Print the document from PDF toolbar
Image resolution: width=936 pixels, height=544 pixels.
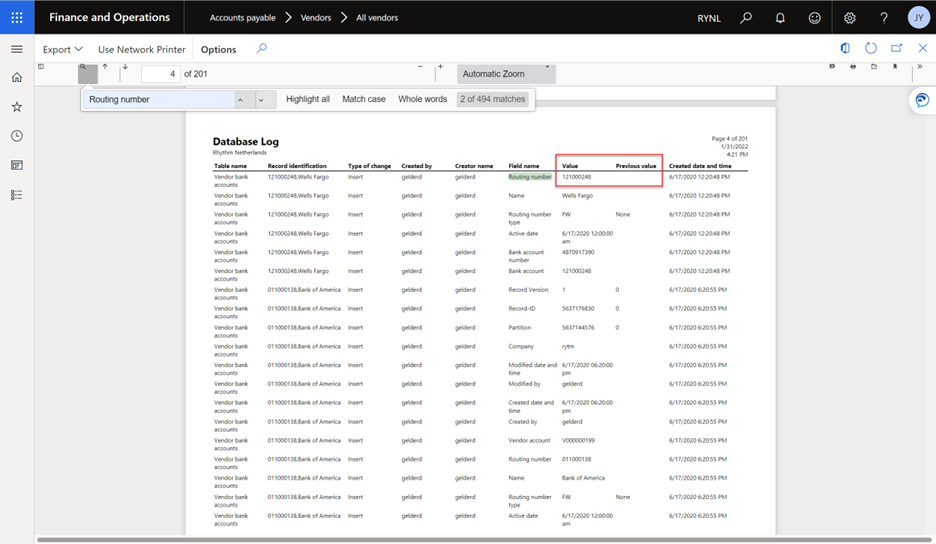click(853, 66)
